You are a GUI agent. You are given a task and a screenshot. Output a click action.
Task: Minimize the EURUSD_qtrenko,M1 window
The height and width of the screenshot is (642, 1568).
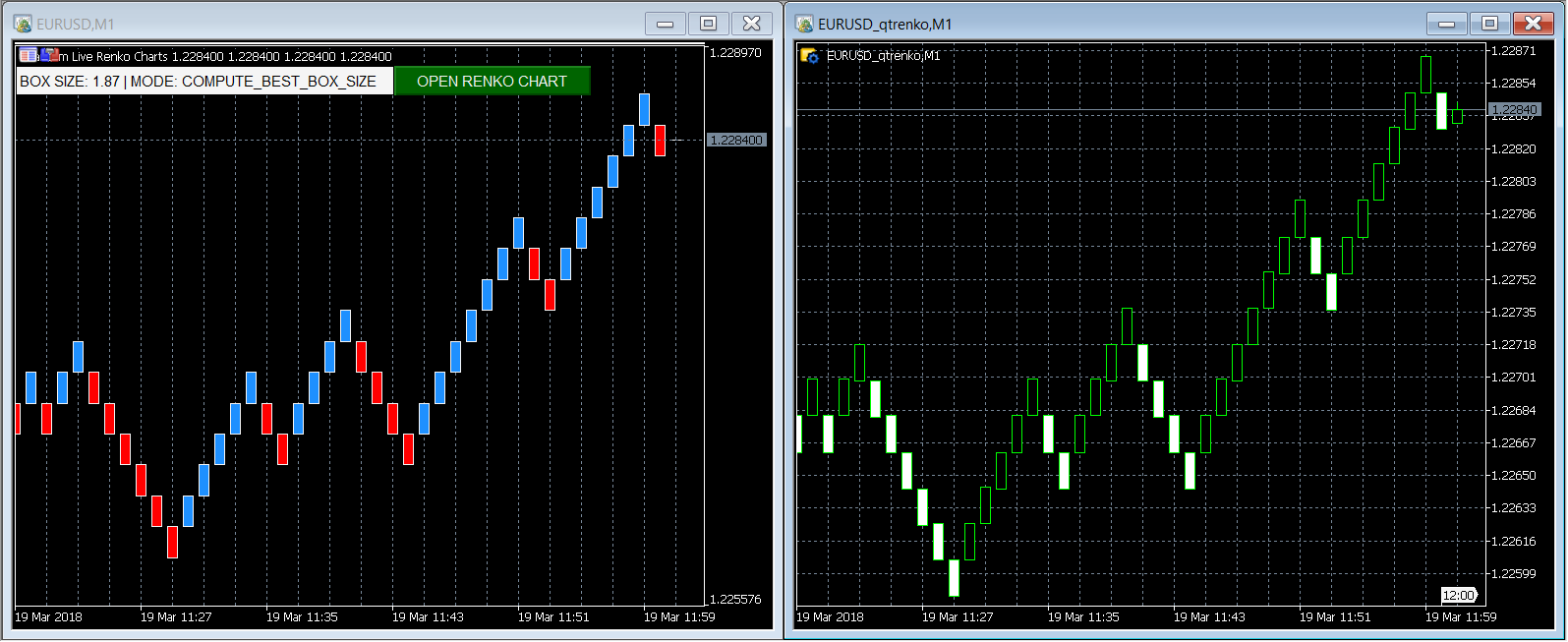point(1447,24)
